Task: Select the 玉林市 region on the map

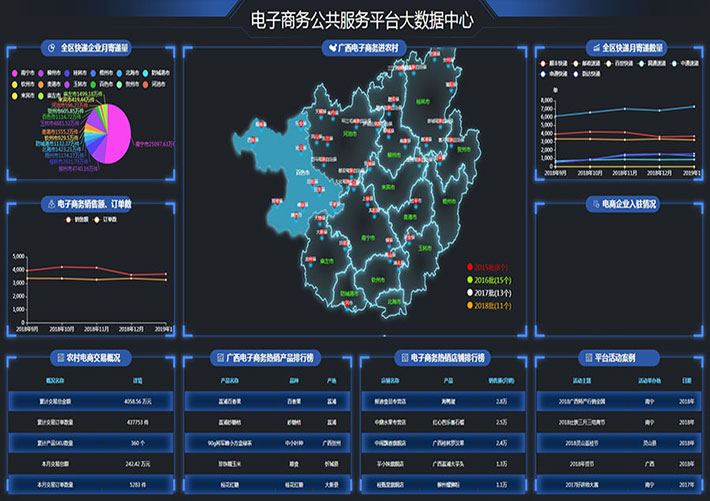Action: [x=424, y=248]
